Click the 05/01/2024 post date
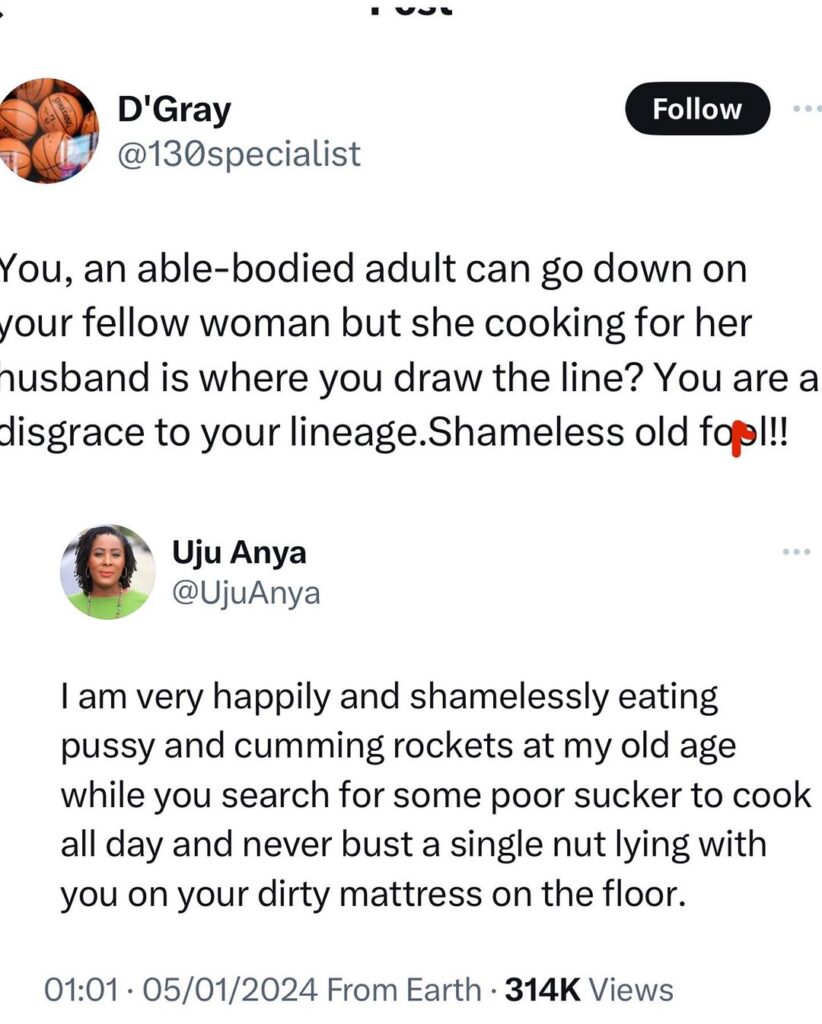This screenshot has width=822, height=1024. 232,990
